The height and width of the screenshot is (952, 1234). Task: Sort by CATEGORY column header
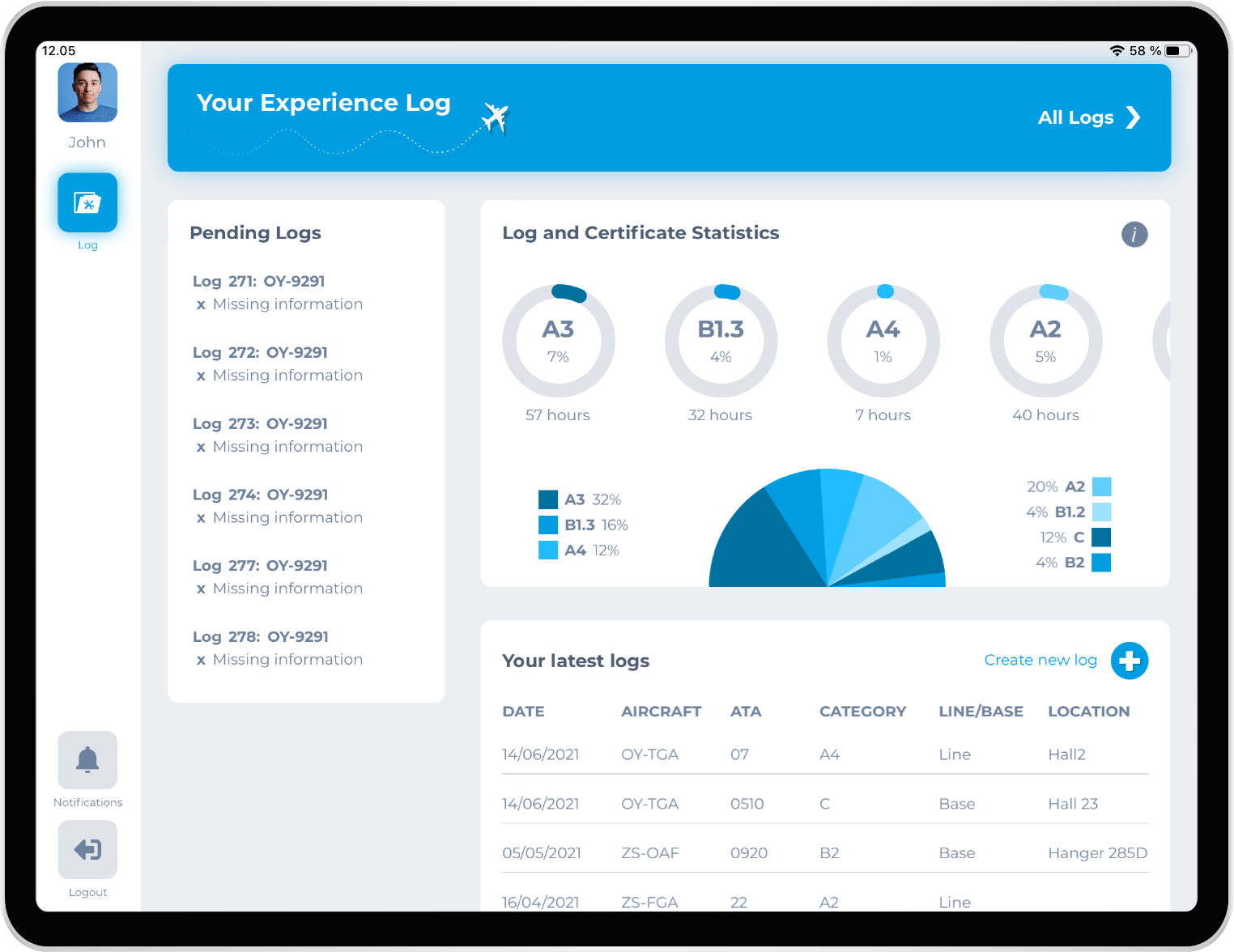[x=862, y=712]
